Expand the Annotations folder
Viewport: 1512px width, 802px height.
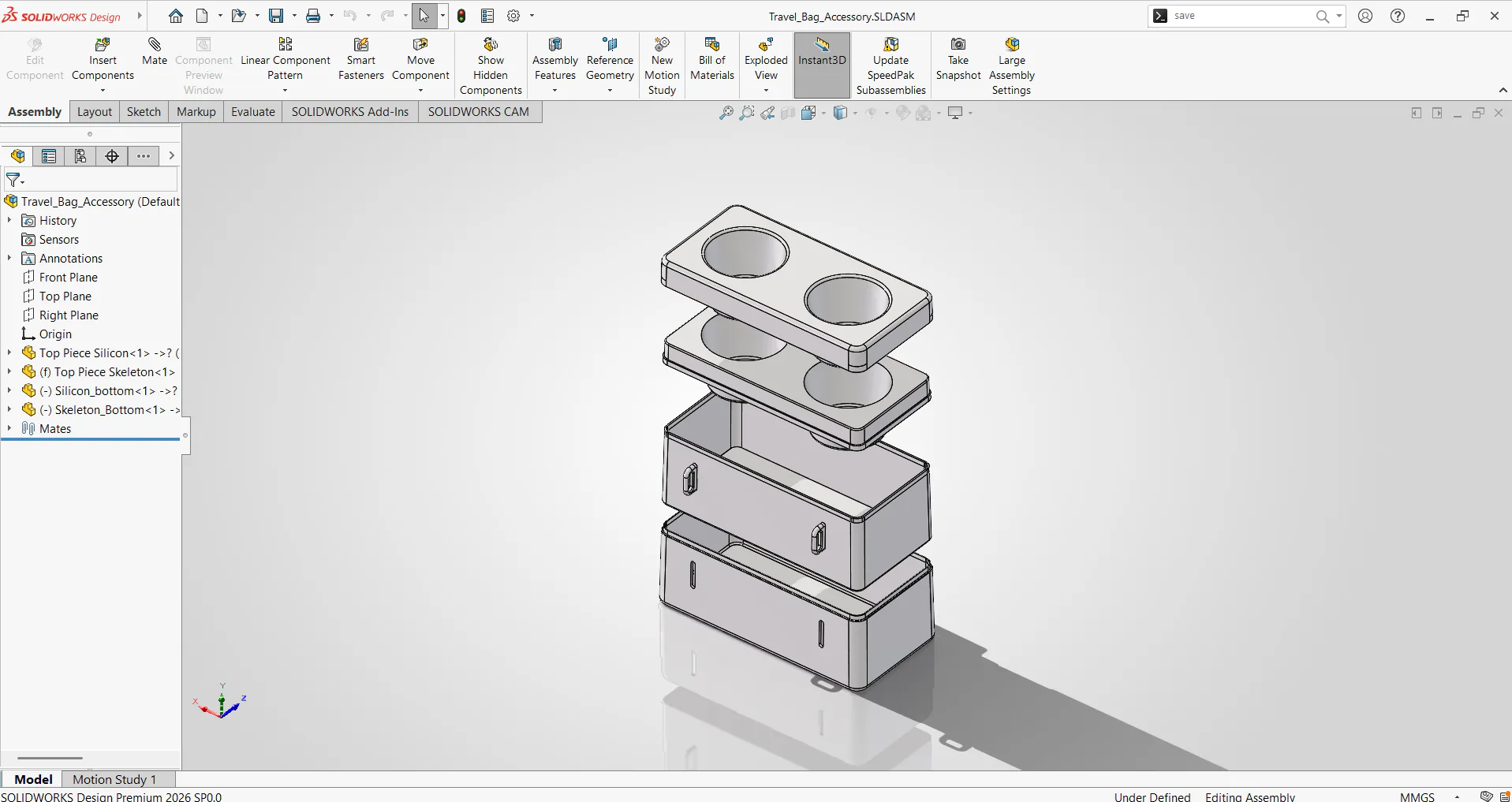click(9, 259)
